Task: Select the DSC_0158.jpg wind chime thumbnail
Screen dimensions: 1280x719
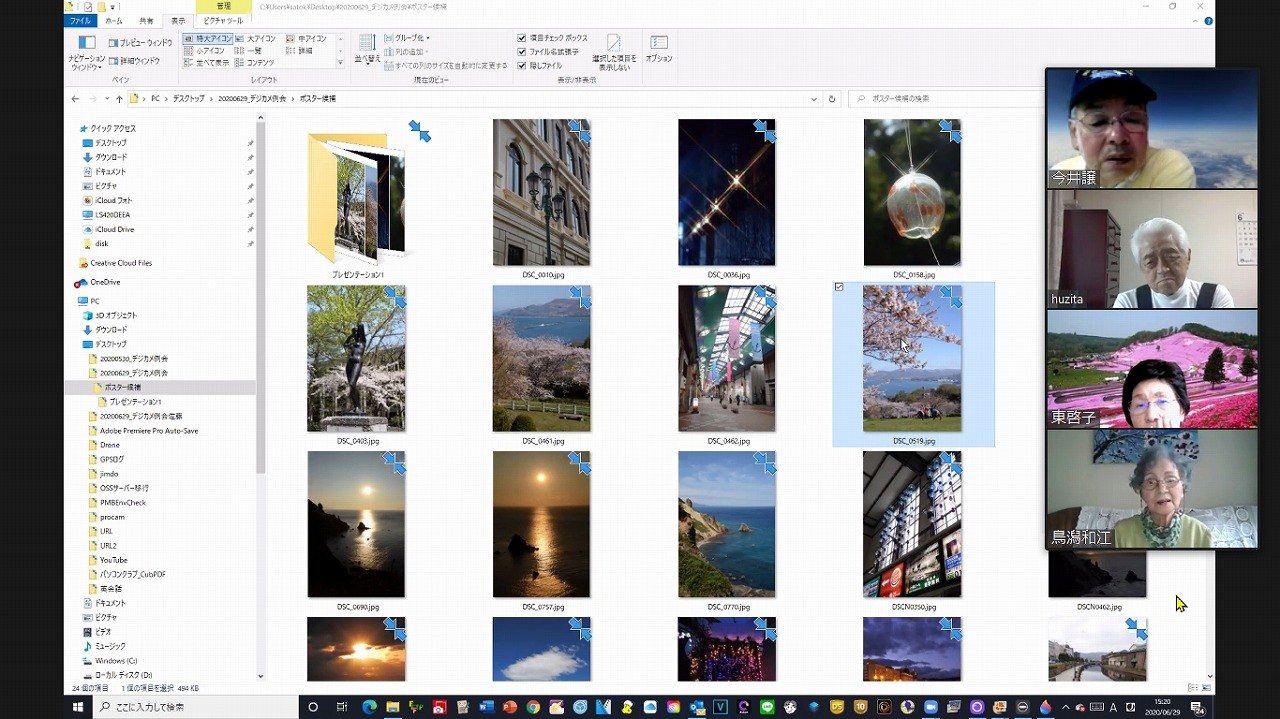Action: click(912, 193)
